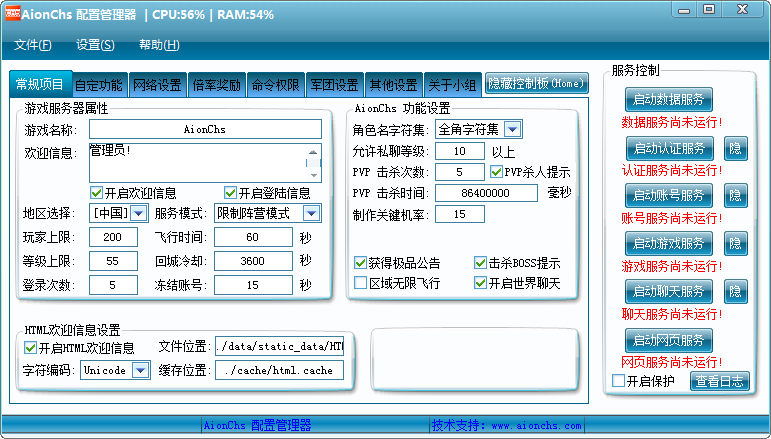Open the 角色名字符集 dropdown
The height and width of the screenshot is (439, 771).
pos(512,129)
